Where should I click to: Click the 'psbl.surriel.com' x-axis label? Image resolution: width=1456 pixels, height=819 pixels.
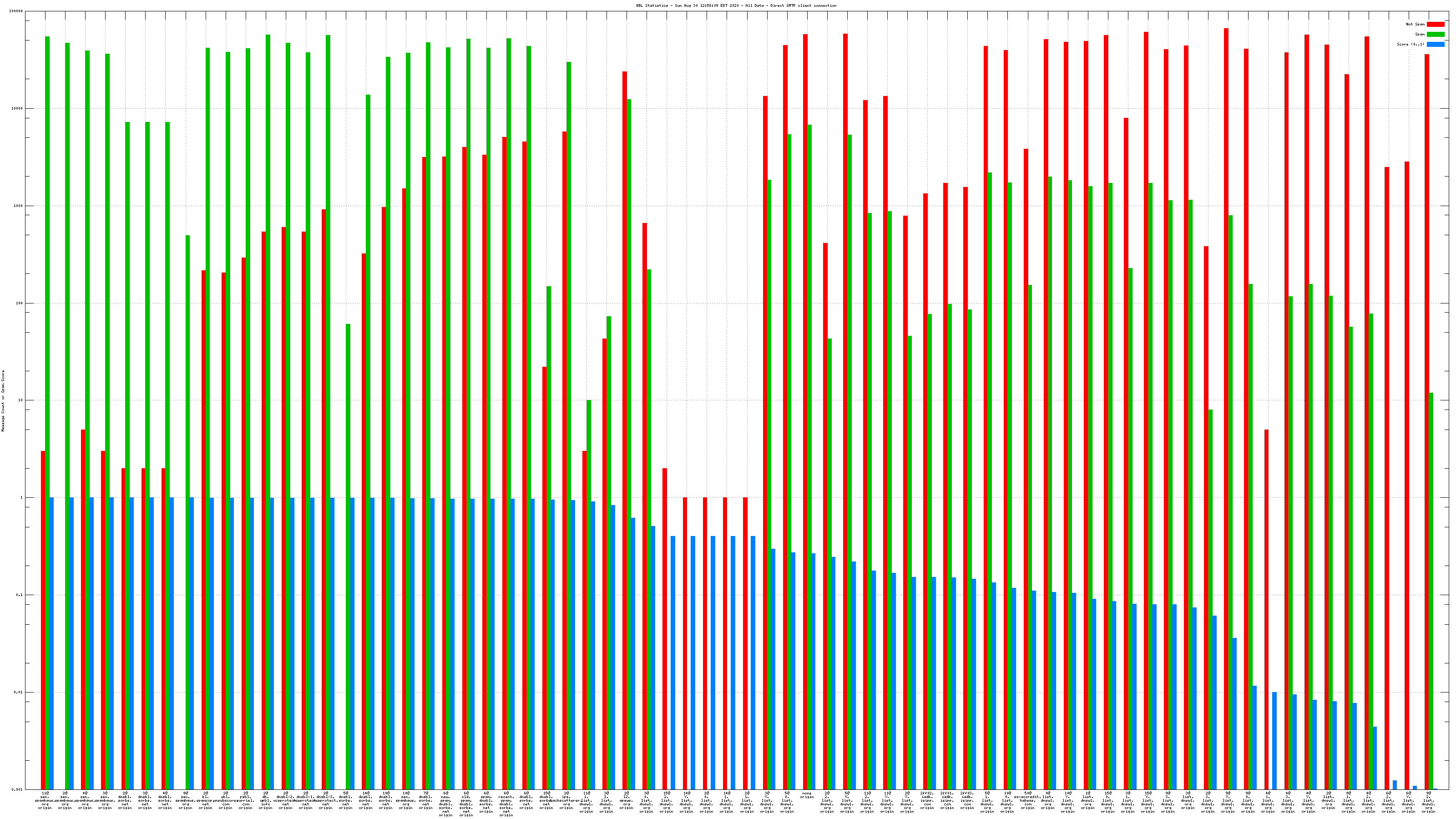[245, 800]
